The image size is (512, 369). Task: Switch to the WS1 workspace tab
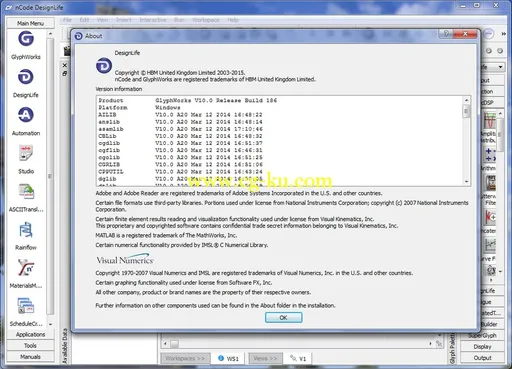click(228, 359)
